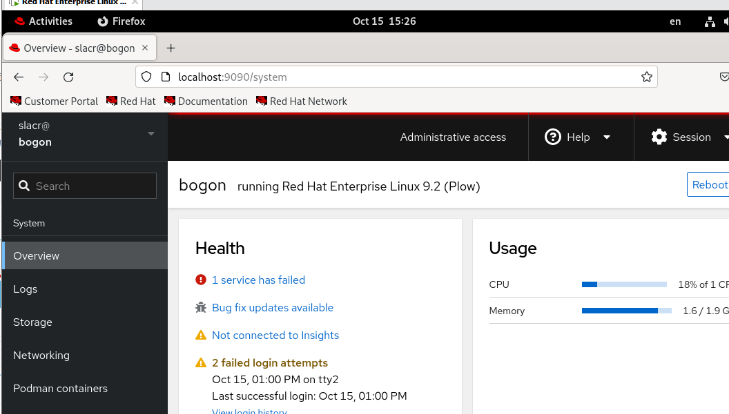
Task: Click the Administrative access button
Action: [x=453, y=137]
